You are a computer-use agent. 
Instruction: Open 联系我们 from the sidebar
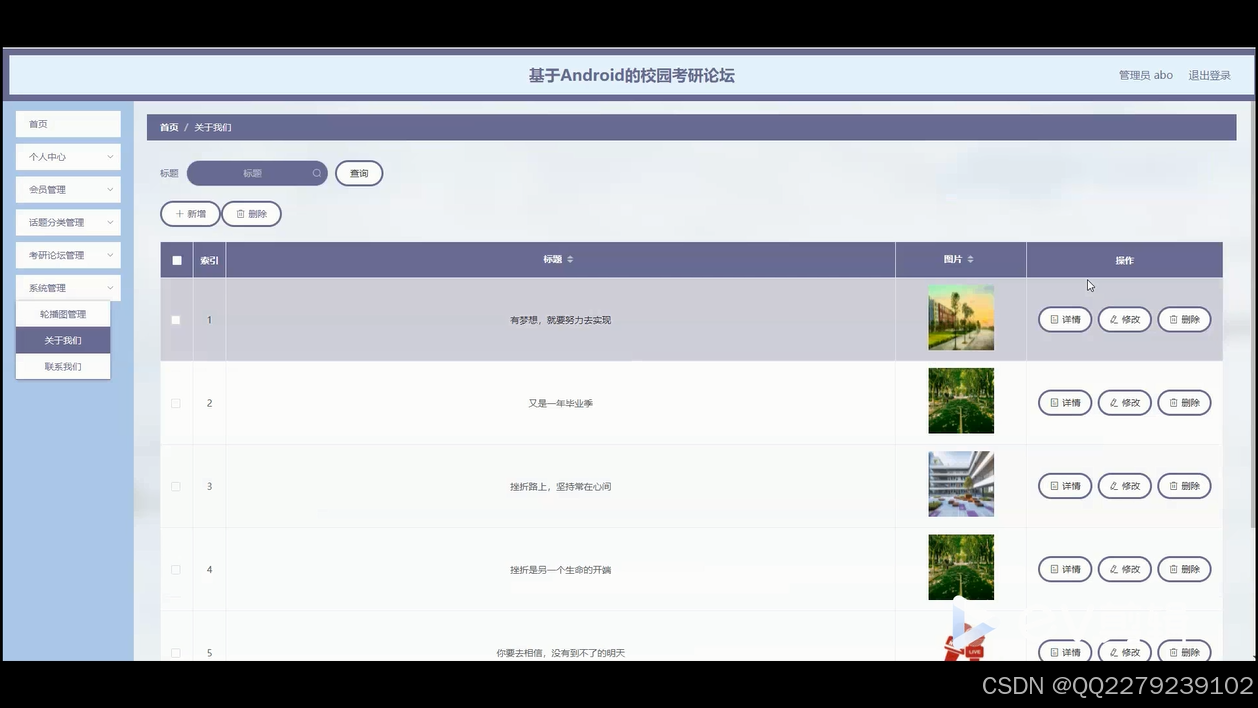(63, 366)
